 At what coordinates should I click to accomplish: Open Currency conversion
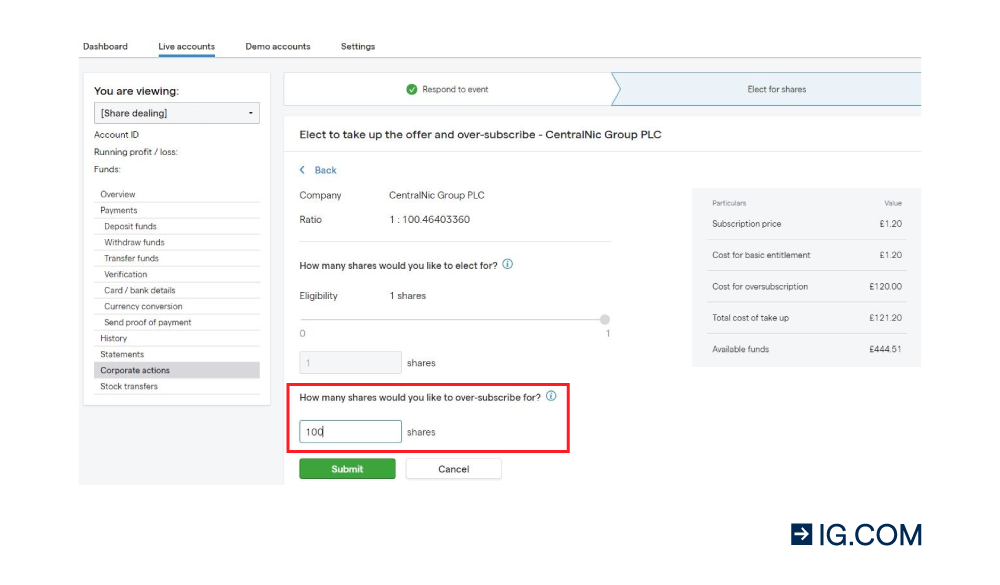point(177,306)
